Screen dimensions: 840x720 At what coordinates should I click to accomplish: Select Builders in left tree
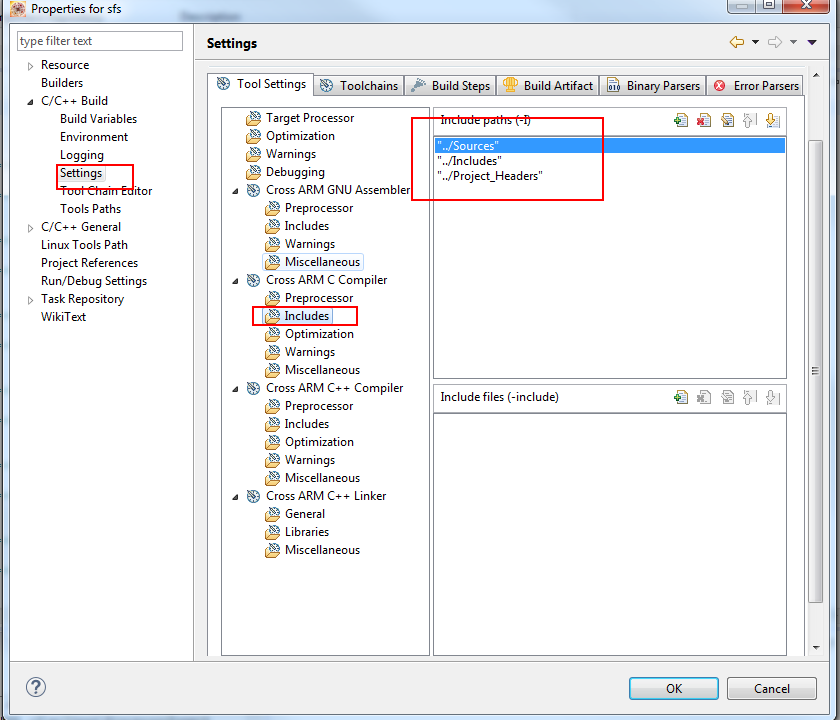pyautogui.click(x=62, y=83)
